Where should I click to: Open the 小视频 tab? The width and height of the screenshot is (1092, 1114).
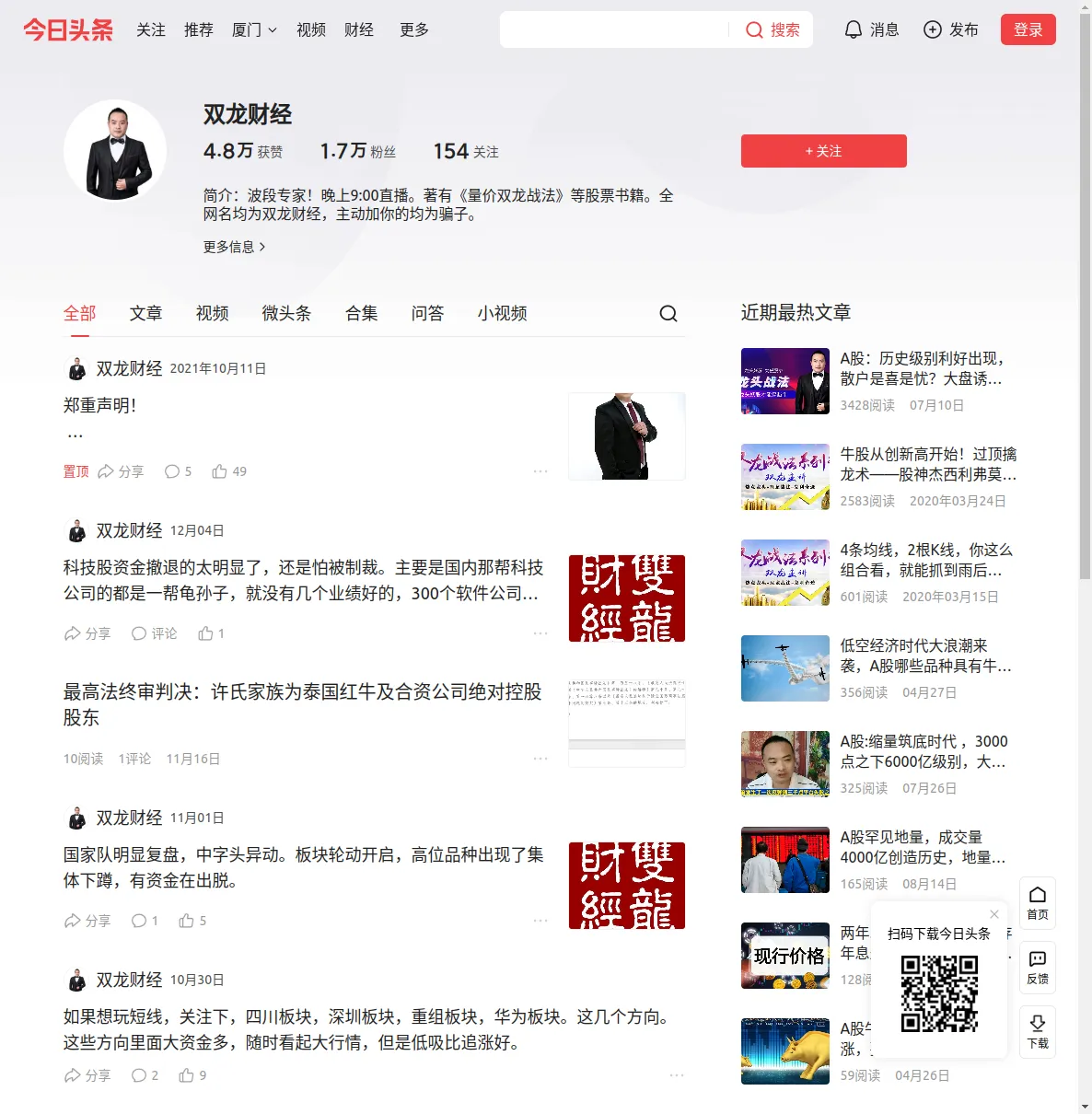click(503, 313)
